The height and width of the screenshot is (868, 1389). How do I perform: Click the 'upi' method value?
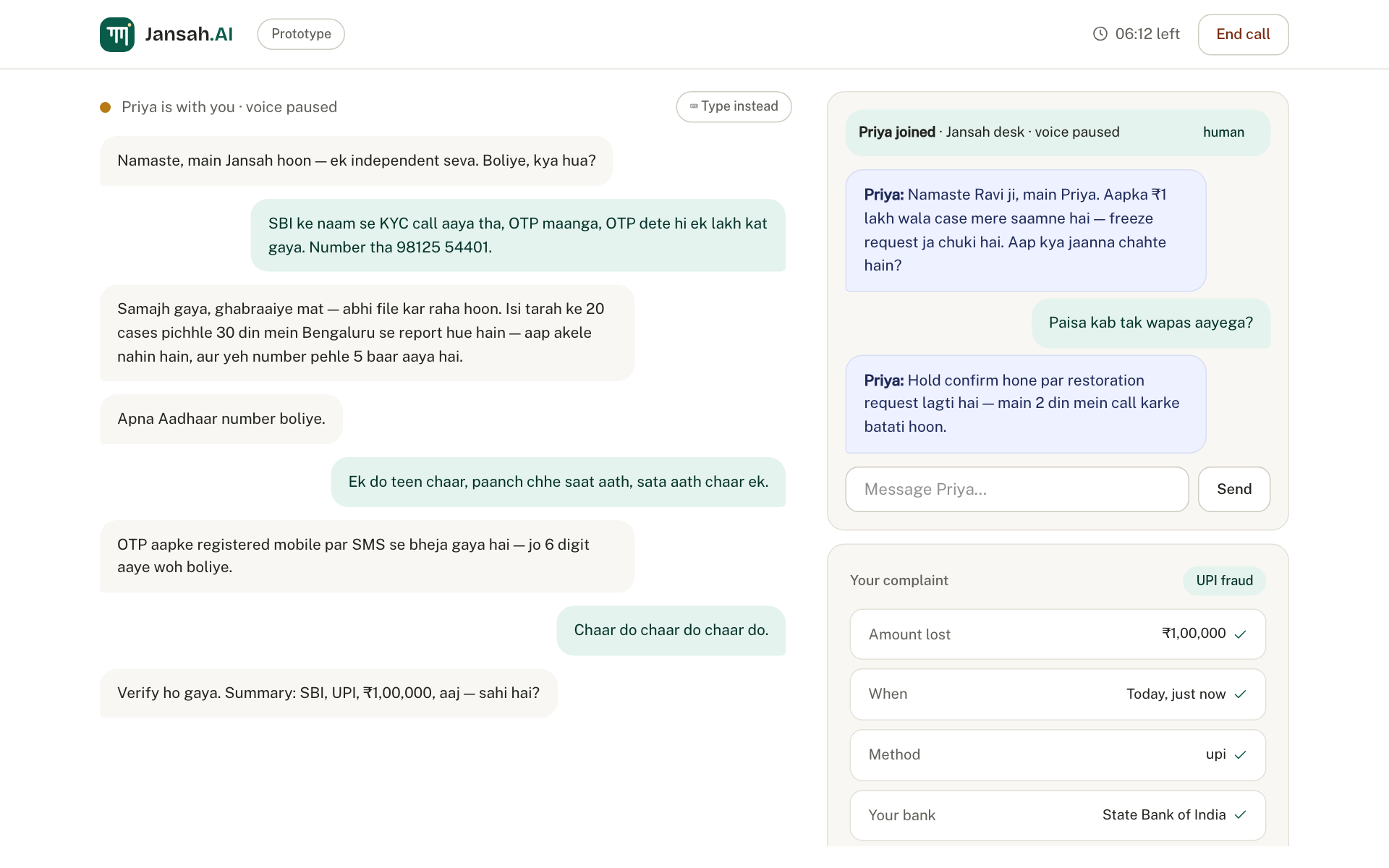point(1215,754)
